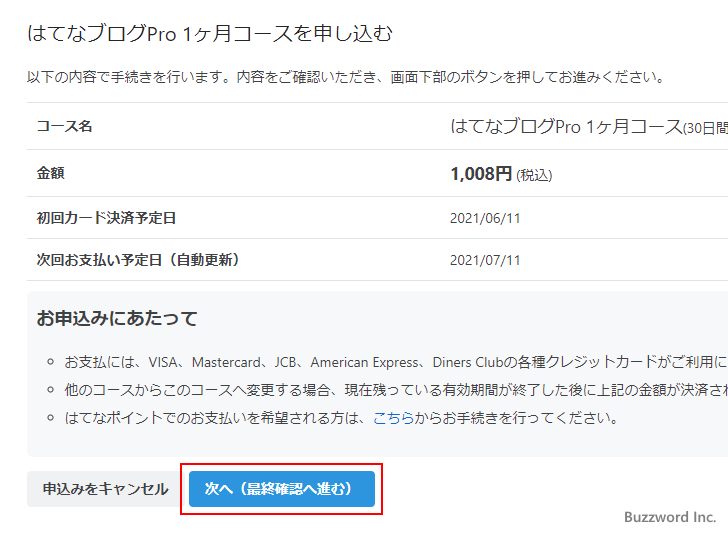Click the お申込みにあたって heading
The image size is (728, 536).
[117, 318]
